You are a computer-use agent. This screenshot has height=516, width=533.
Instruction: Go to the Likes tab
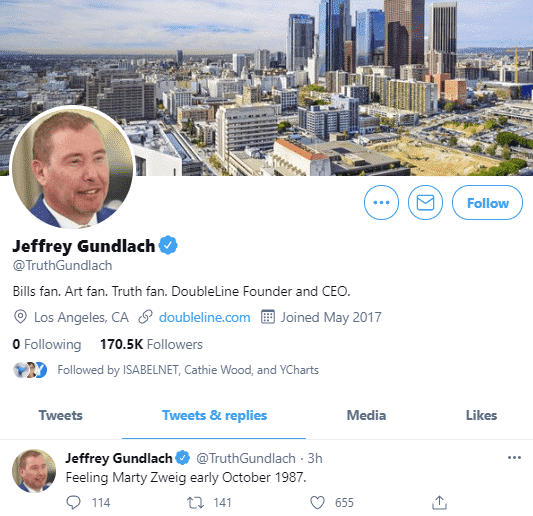(481, 415)
